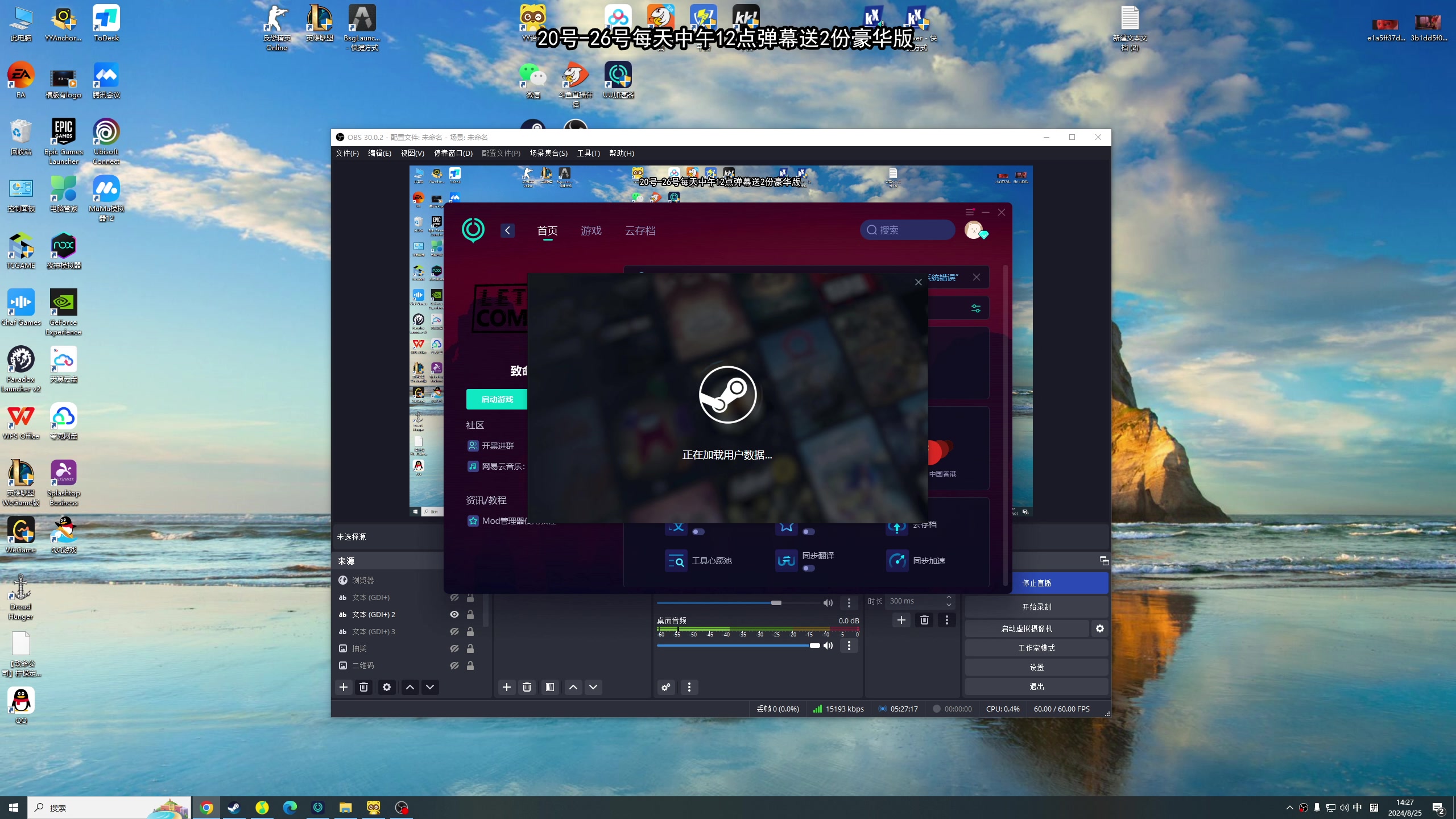Open the 停靠窗口(D) menu
This screenshot has width=1456, height=819.
(453, 153)
